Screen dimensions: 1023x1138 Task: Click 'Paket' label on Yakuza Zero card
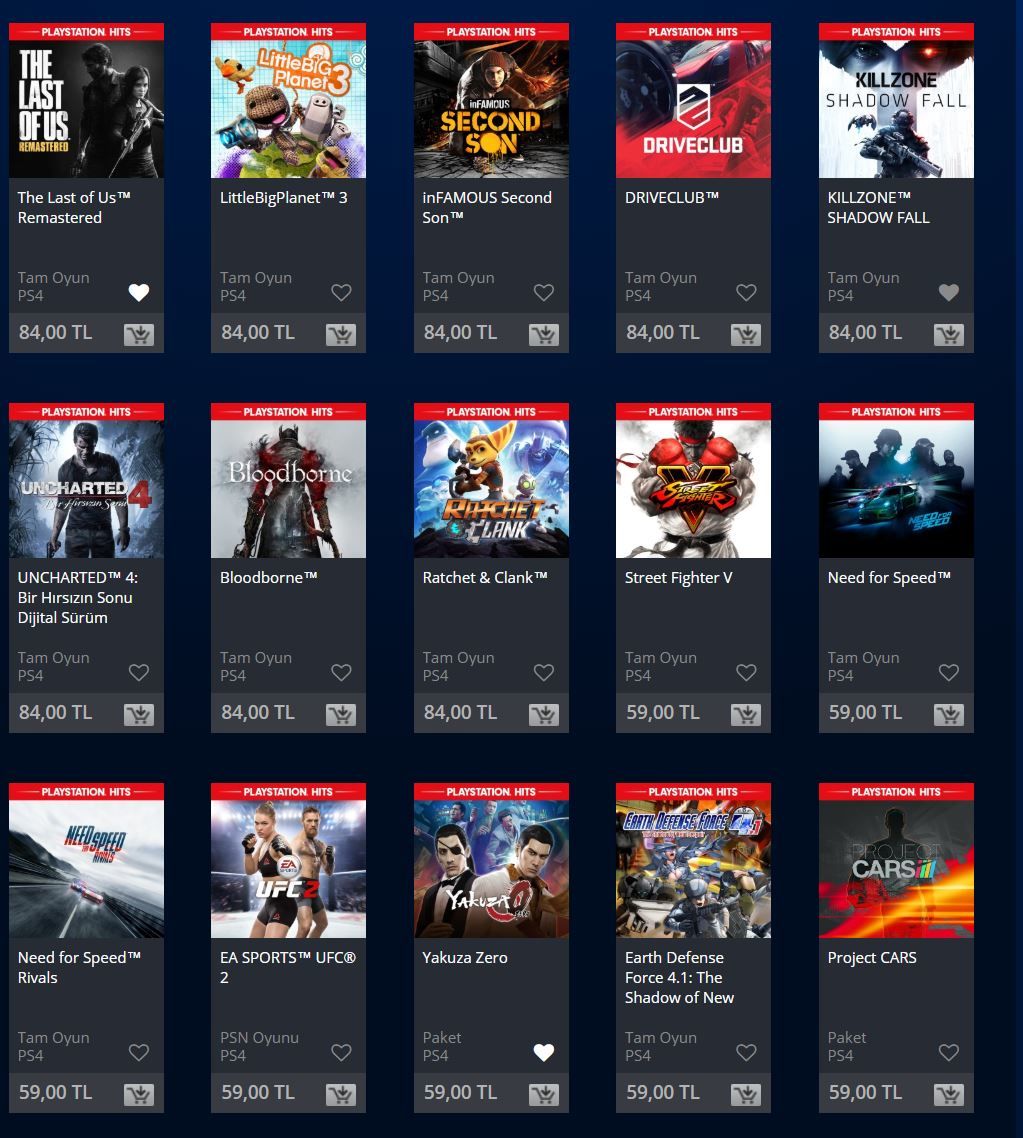pos(442,1038)
